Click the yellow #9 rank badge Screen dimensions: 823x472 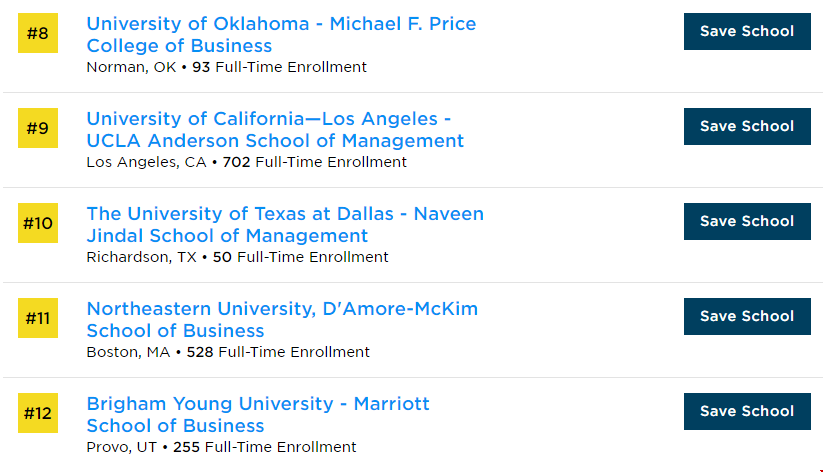(38, 128)
